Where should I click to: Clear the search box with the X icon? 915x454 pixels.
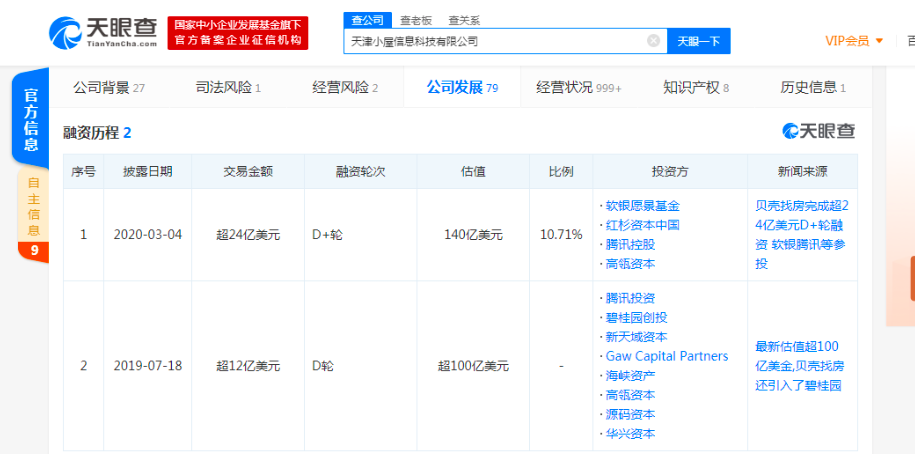tap(654, 41)
